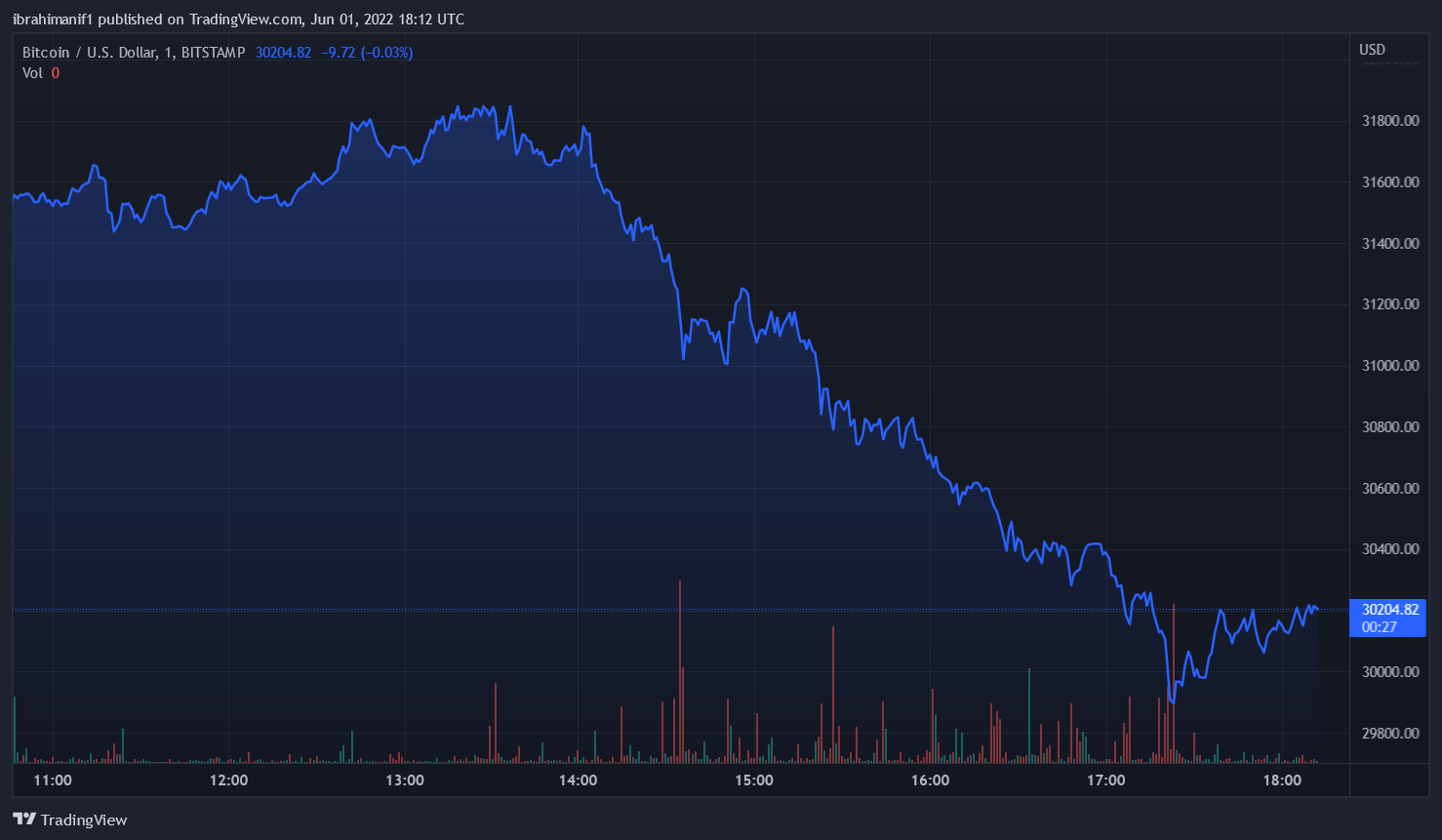Select the 14:00 time axis label
The height and width of the screenshot is (840, 1442).
(x=579, y=780)
